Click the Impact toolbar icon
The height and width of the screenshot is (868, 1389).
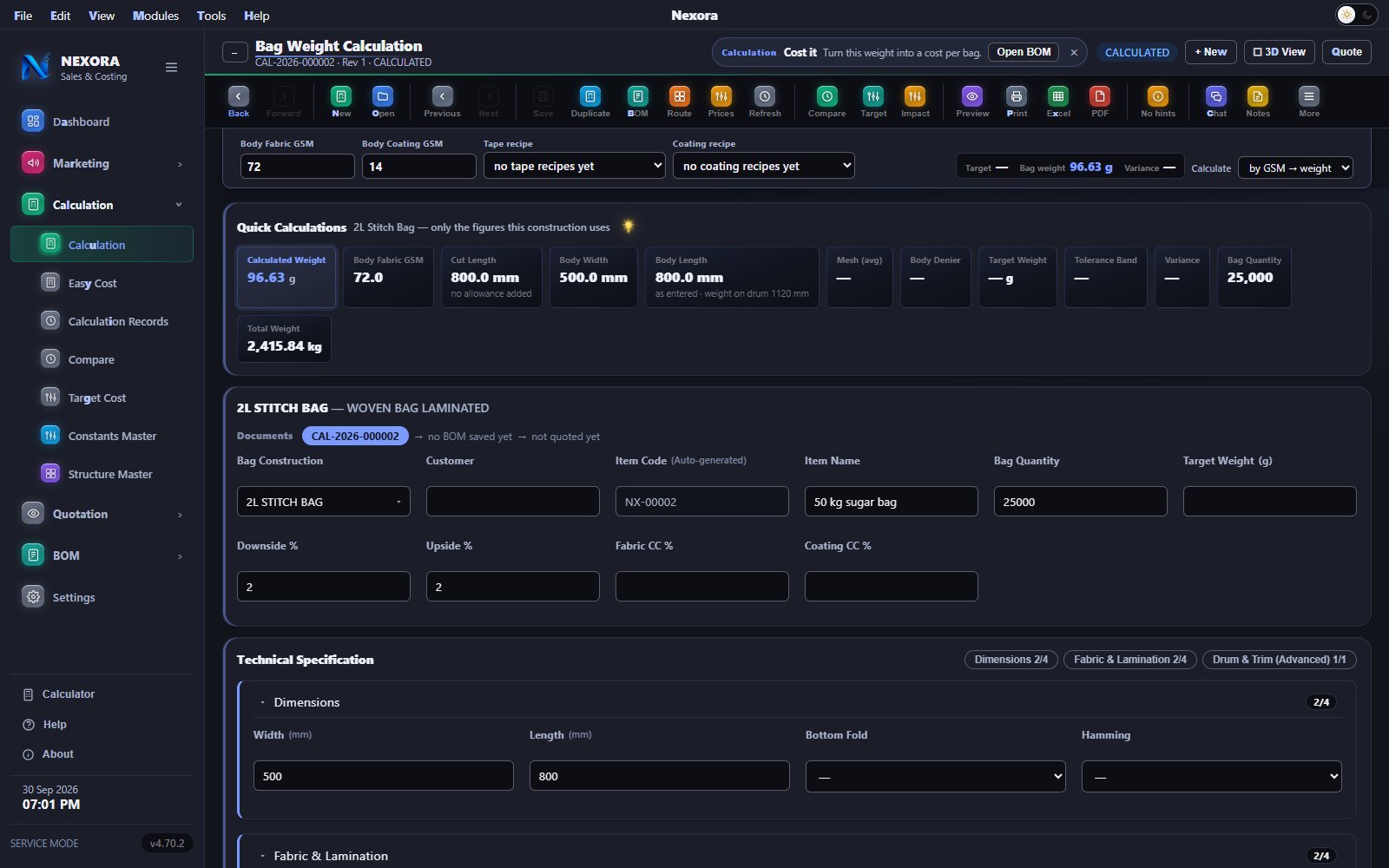coord(915,96)
